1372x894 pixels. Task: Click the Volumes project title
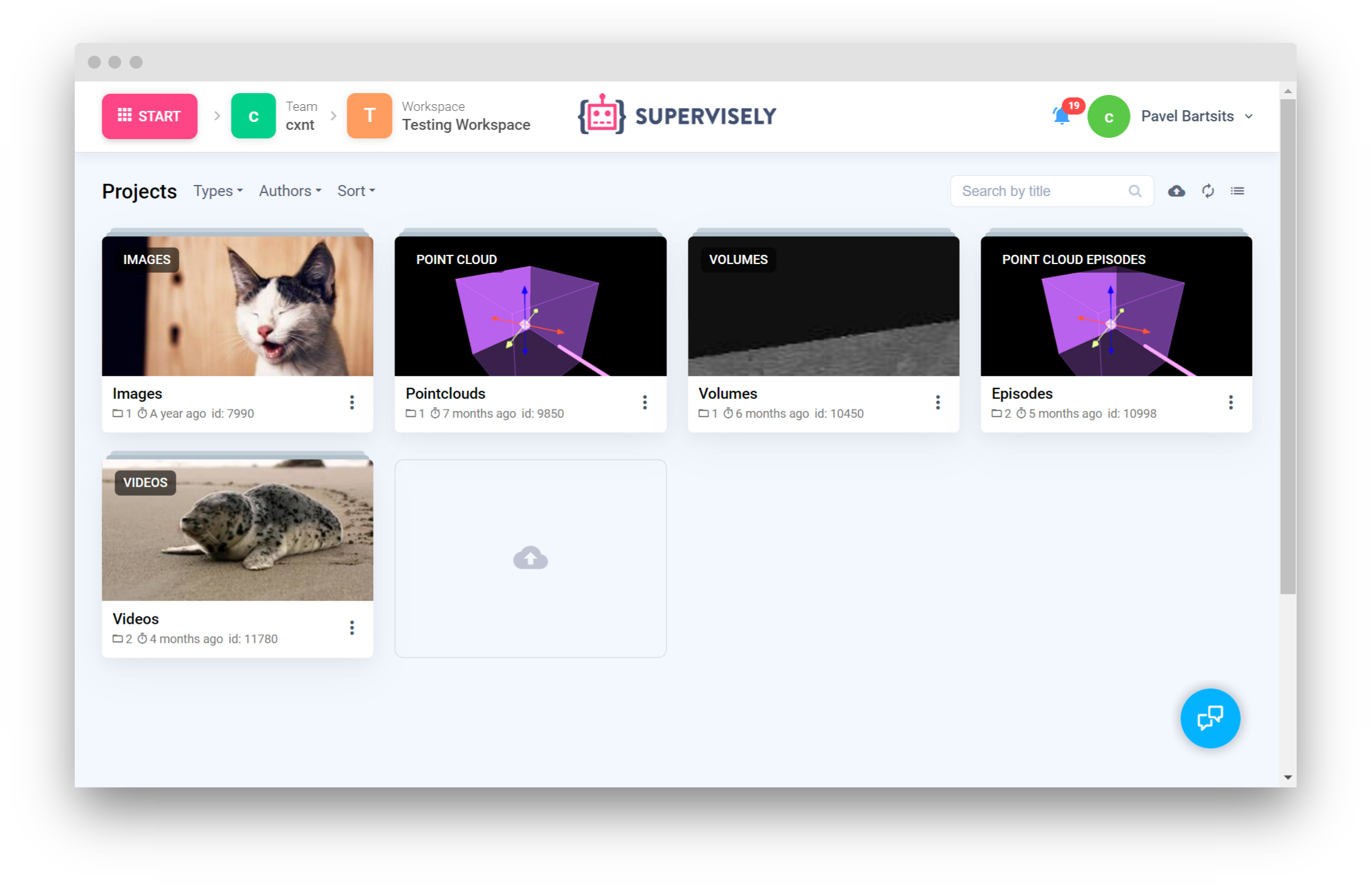click(728, 393)
